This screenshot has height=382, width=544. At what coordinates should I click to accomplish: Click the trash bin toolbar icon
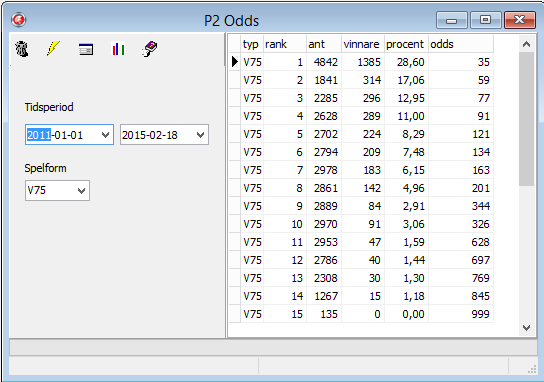[x=22, y=49]
